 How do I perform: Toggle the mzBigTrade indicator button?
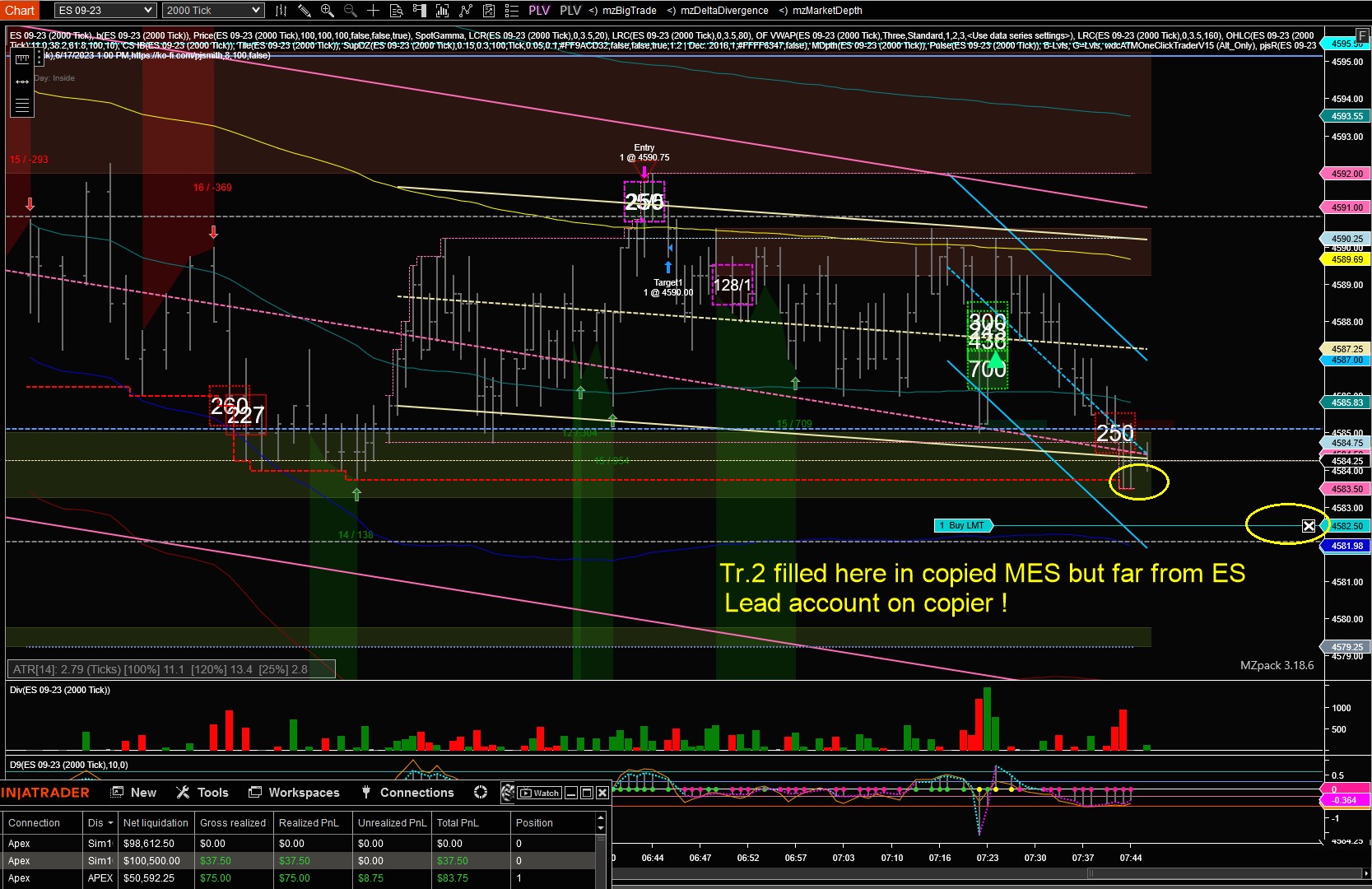click(622, 11)
